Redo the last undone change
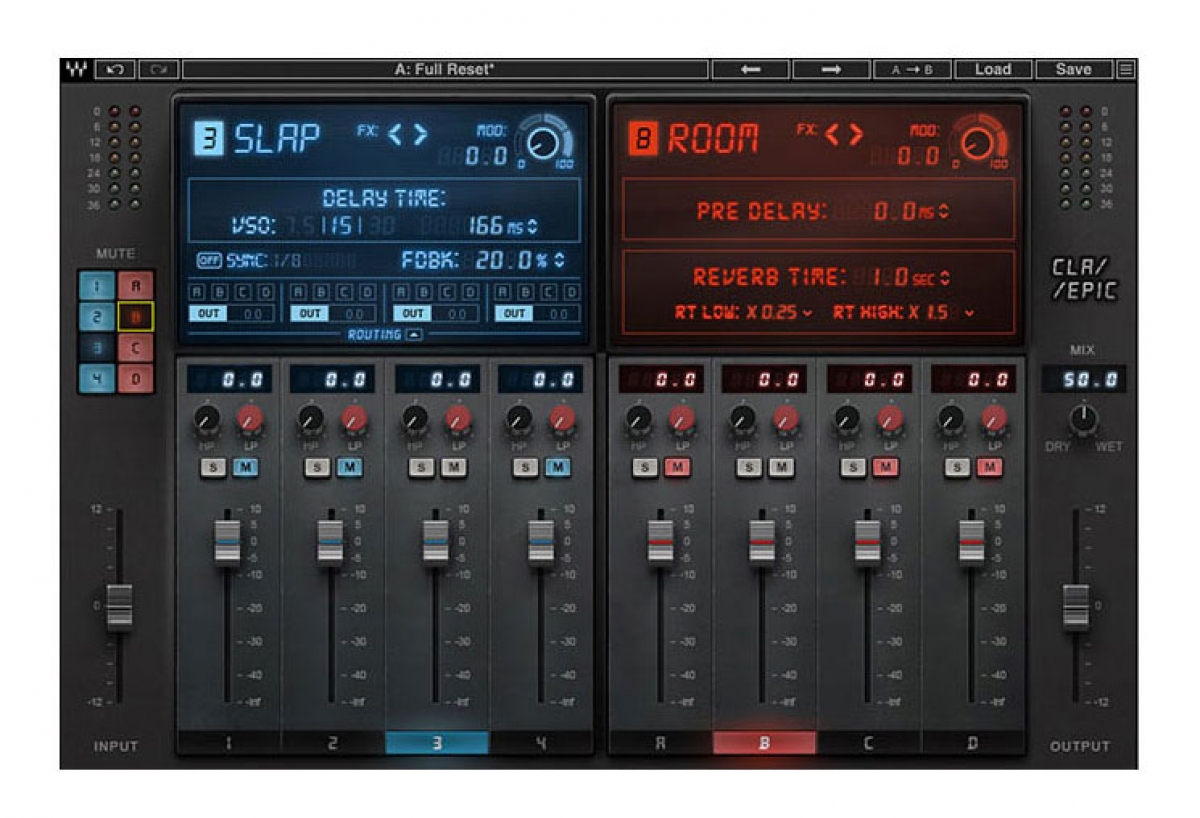1200x818 pixels. tap(158, 70)
